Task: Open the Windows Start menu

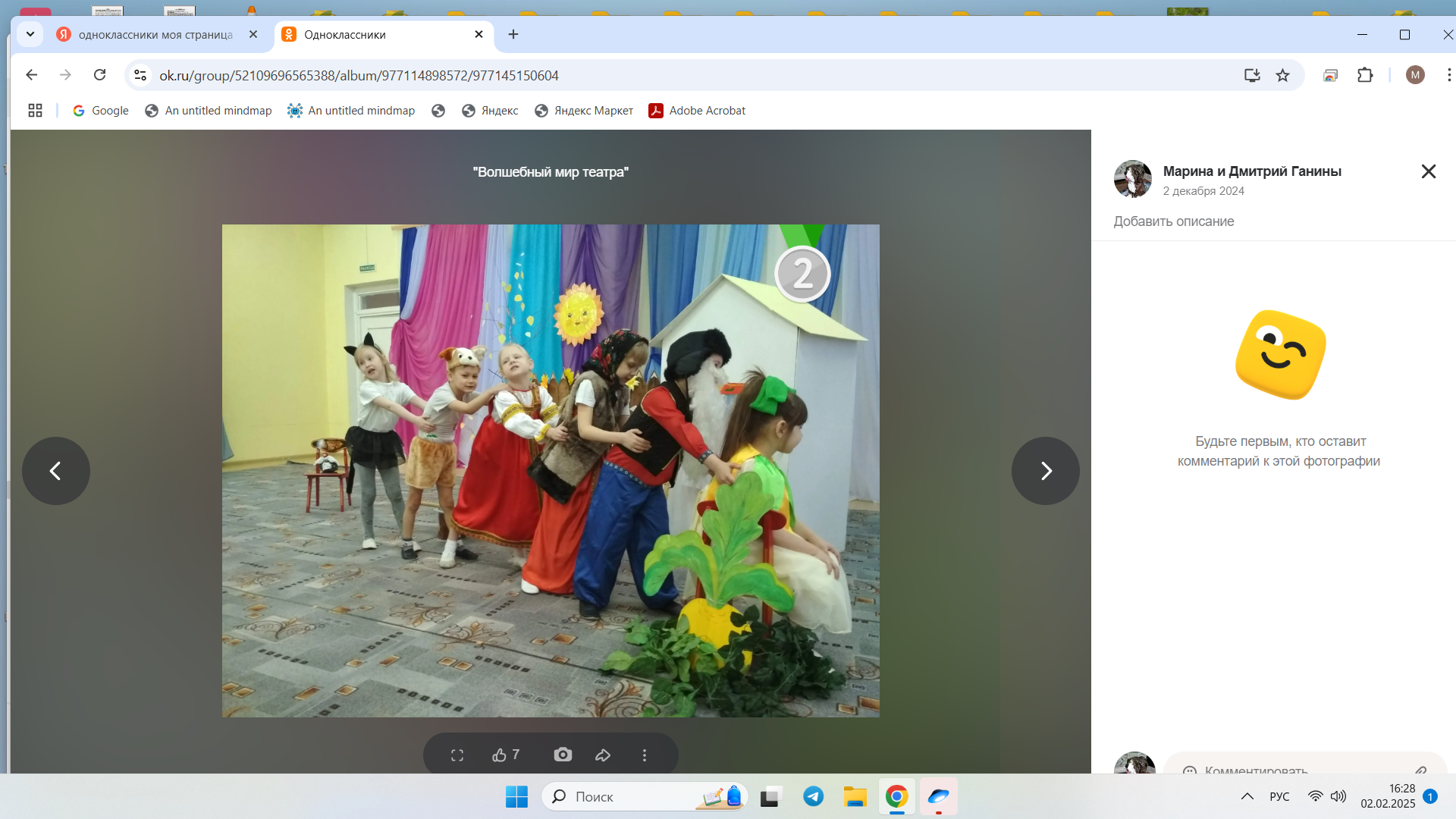Action: (516, 797)
